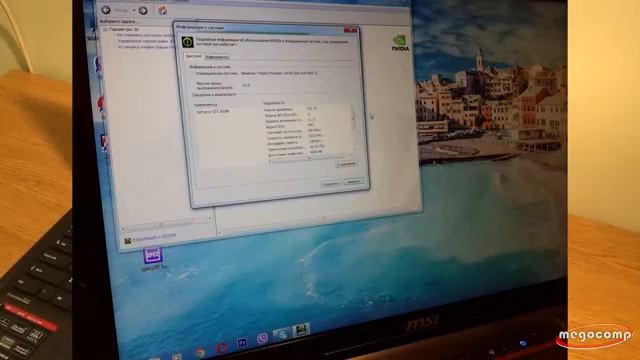Select GeForce GTX 830M in components list
640x360 pixels.
(x=213, y=111)
